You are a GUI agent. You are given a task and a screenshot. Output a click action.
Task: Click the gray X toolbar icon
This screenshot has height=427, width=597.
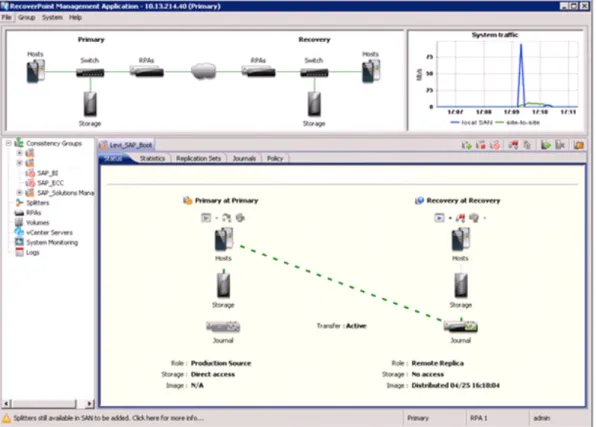coord(560,145)
